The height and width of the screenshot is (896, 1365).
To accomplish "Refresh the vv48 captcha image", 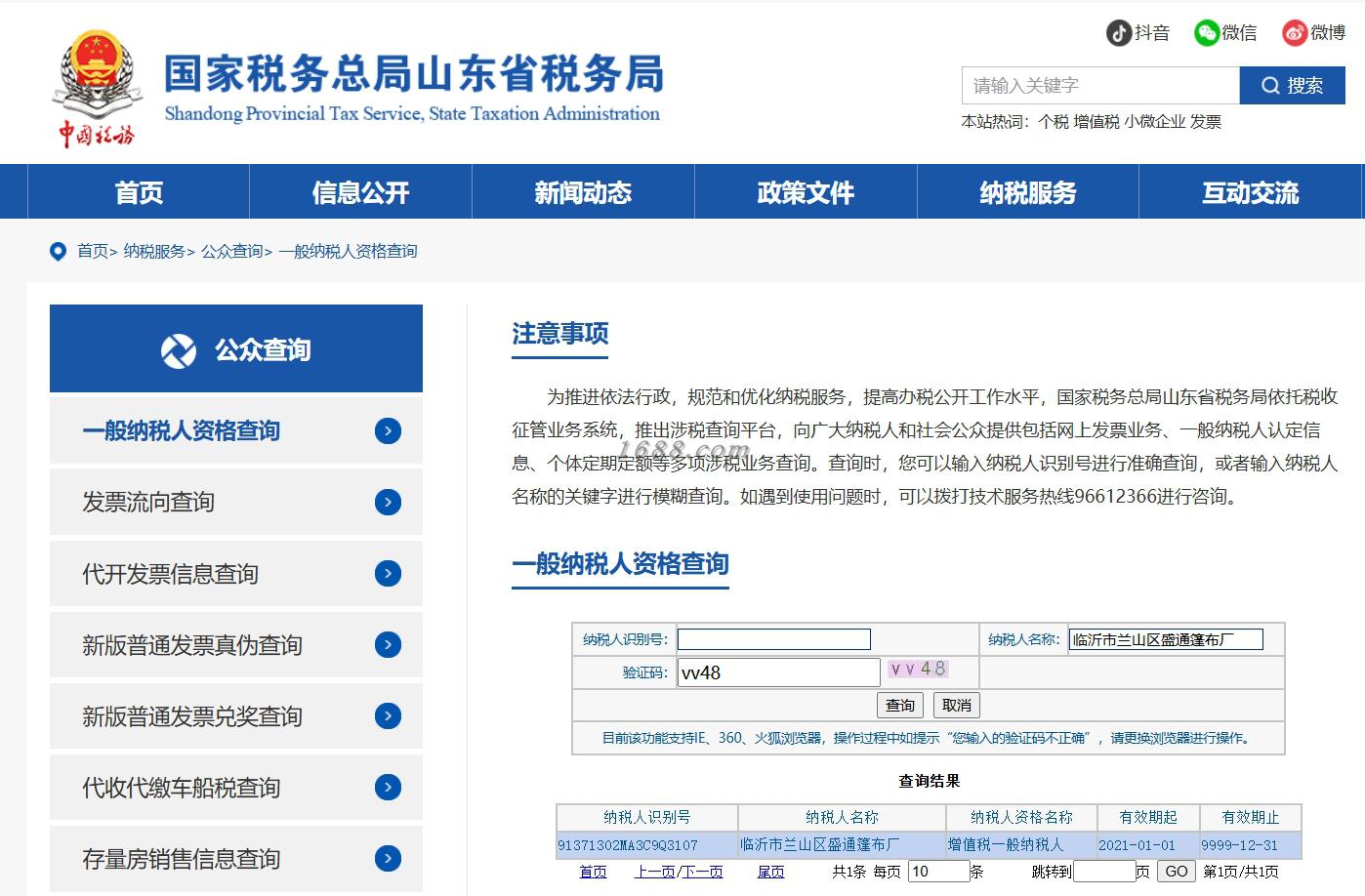I will 918,670.
